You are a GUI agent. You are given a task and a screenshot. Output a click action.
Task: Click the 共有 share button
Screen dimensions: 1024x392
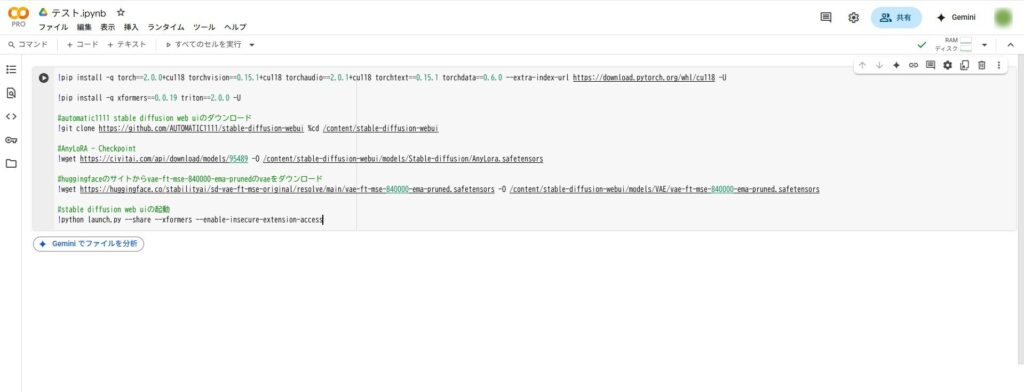pos(896,18)
